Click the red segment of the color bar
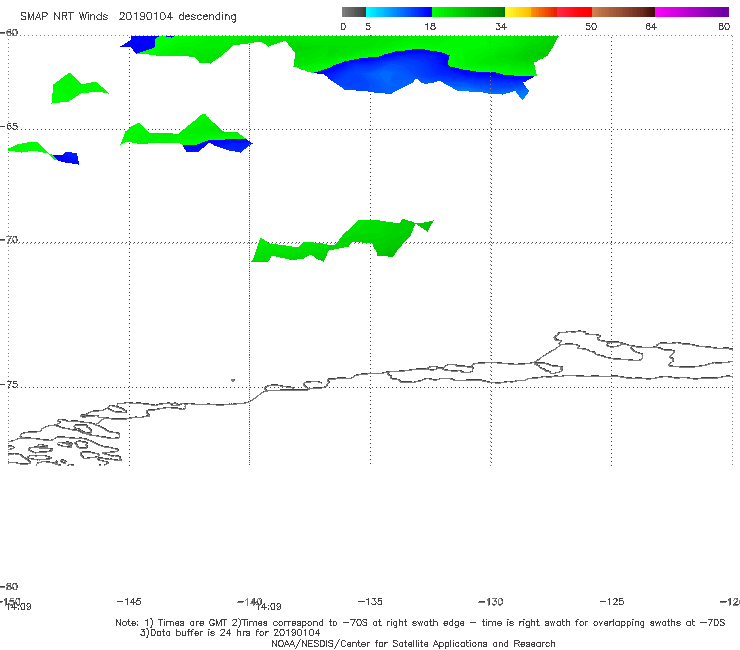The height and width of the screenshot is (650, 740). [x=574, y=12]
